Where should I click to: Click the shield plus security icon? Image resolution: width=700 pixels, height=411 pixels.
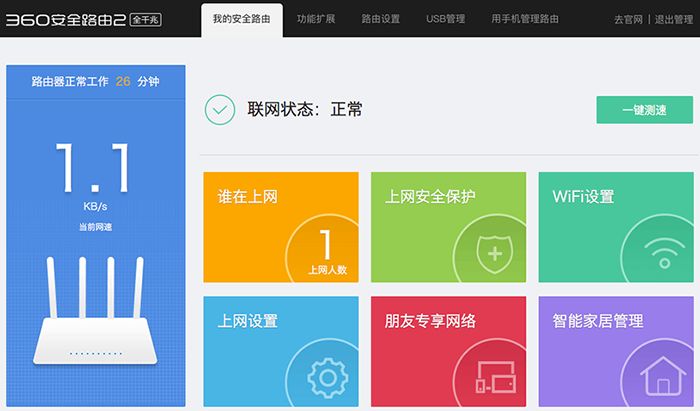click(495, 254)
